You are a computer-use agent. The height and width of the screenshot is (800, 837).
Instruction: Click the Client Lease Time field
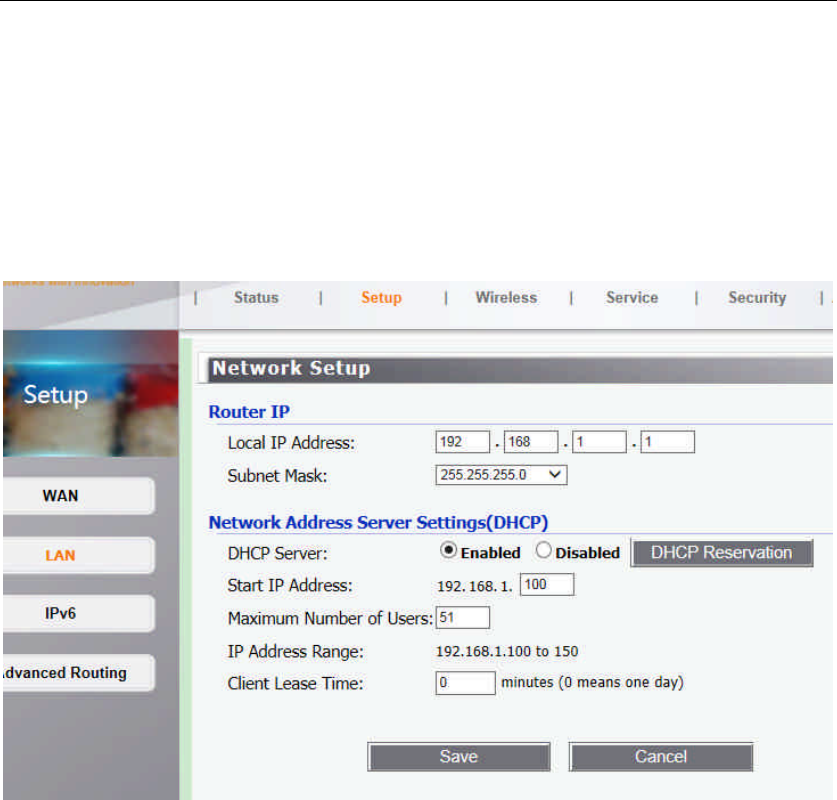[x=465, y=683]
